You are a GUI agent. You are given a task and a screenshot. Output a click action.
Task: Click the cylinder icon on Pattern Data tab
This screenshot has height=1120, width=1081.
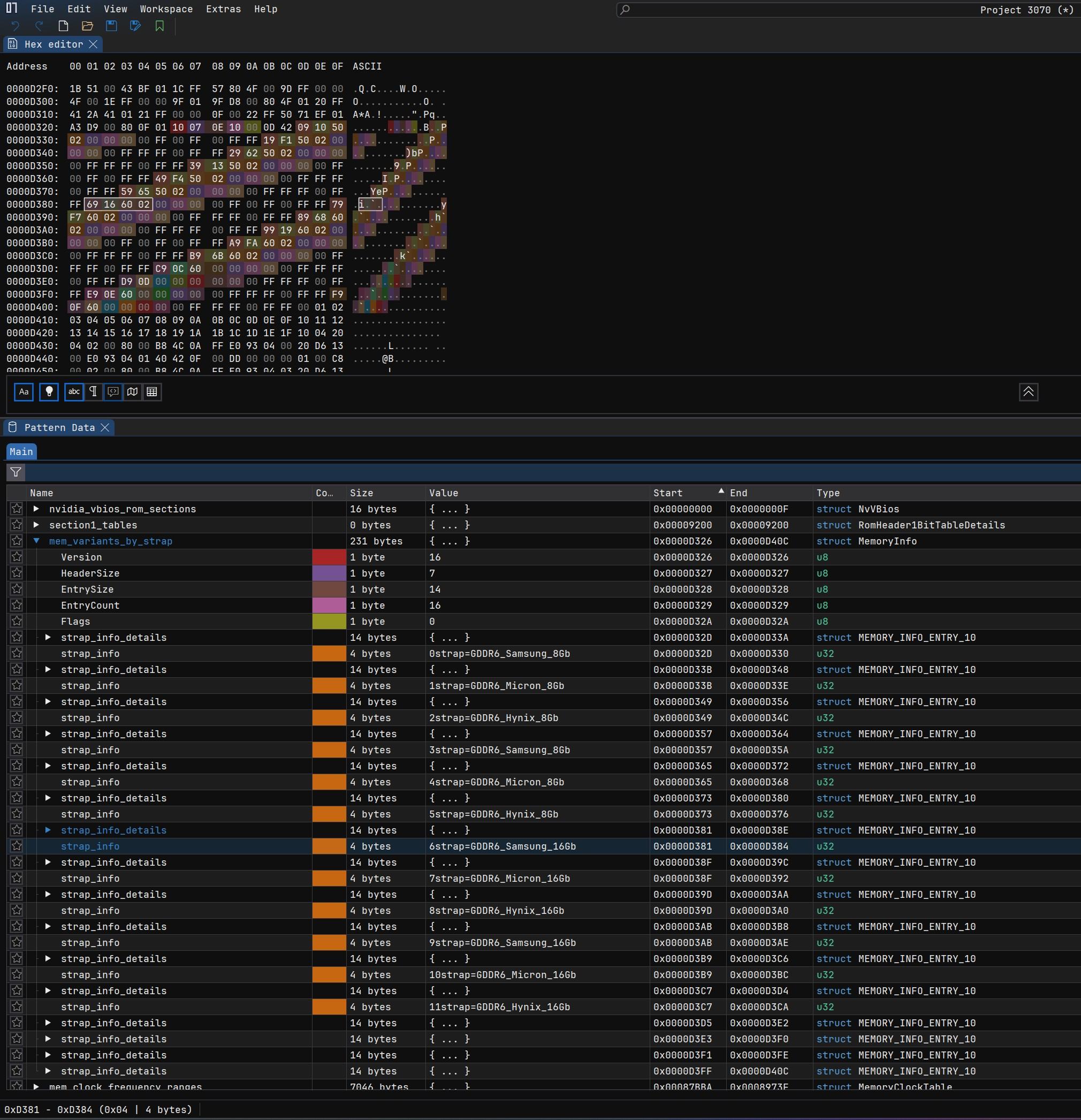click(x=12, y=427)
